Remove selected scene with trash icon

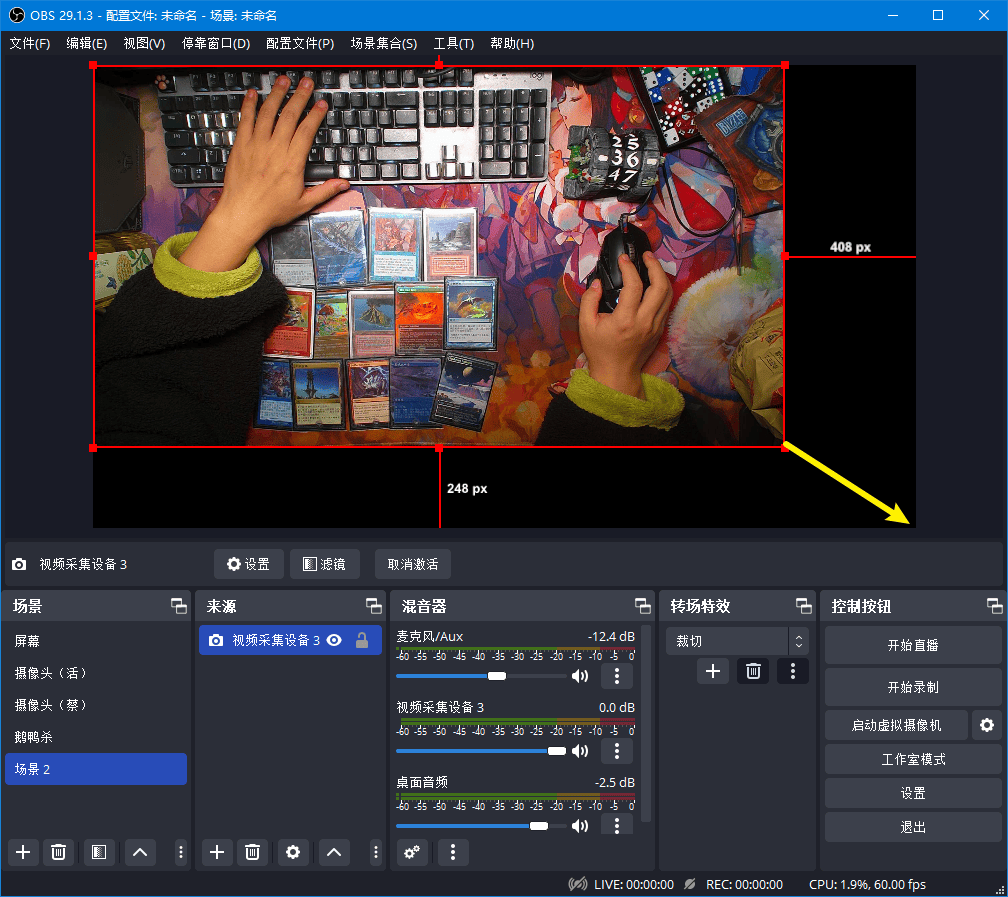[58, 853]
